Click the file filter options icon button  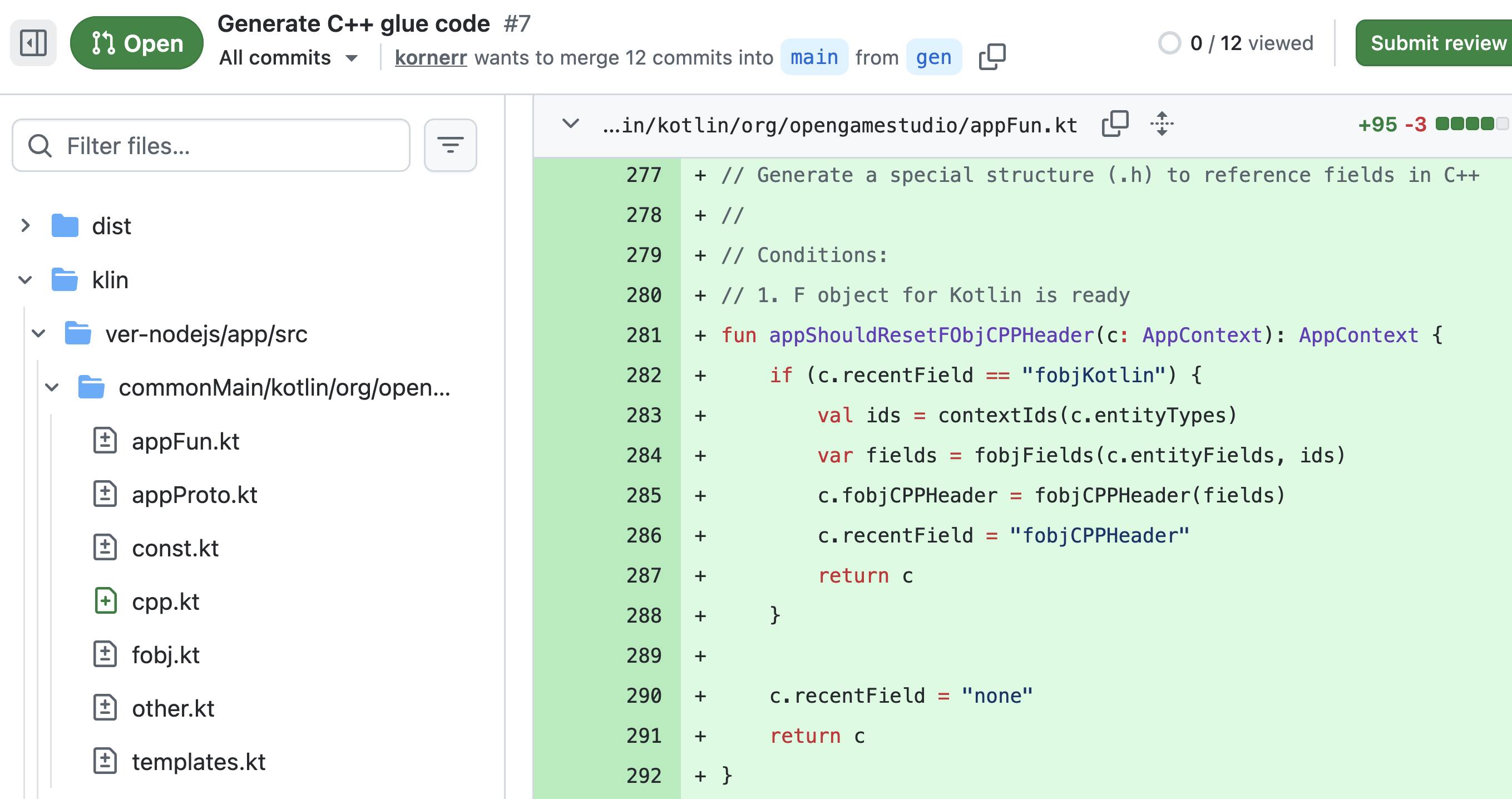pyautogui.click(x=450, y=145)
